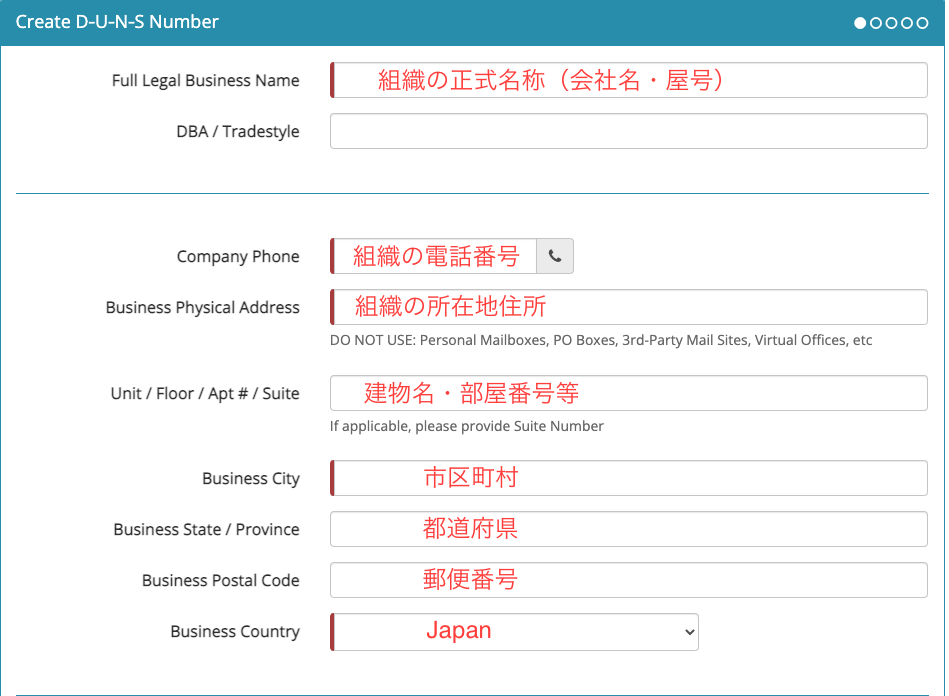Select the first filled progress step dot
Screen dimensions: 949x696
point(861,23)
